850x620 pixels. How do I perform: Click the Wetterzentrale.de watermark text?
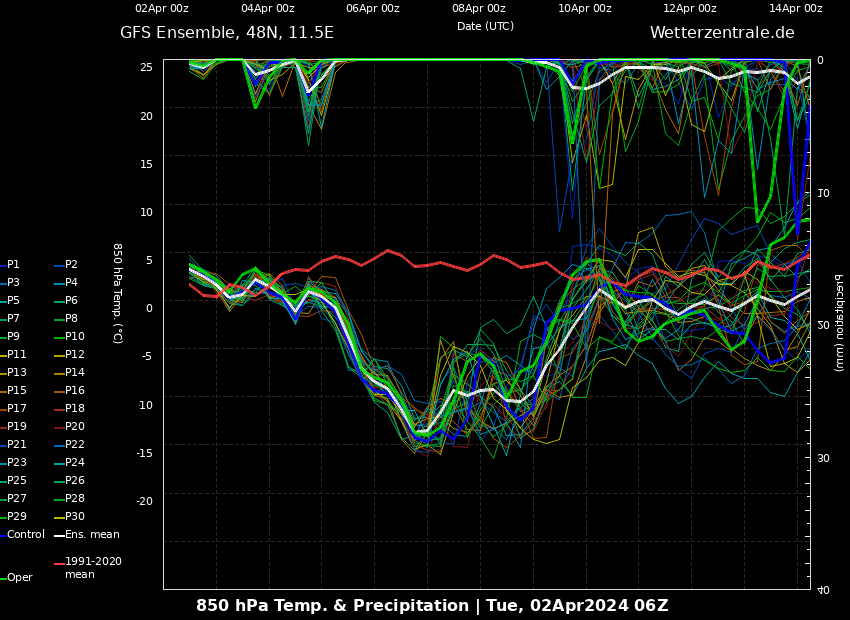click(721, 33)
